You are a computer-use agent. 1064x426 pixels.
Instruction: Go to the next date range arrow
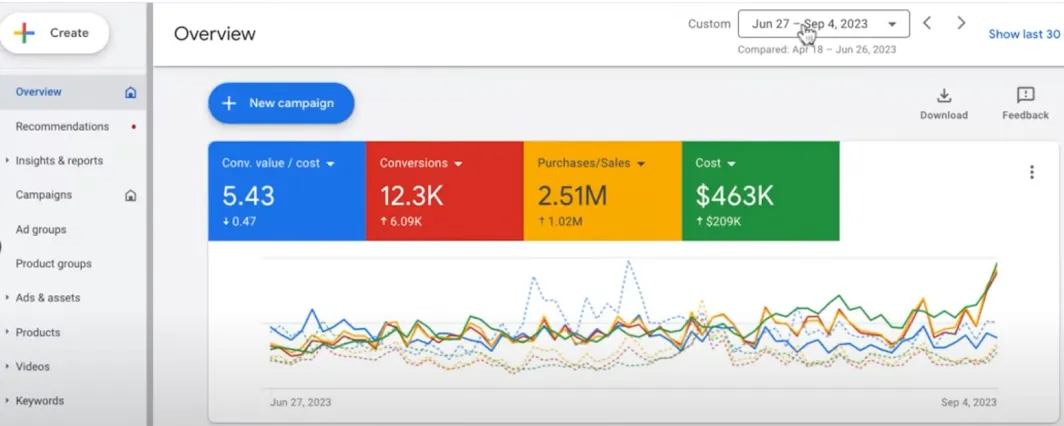(x=961, y=23)
